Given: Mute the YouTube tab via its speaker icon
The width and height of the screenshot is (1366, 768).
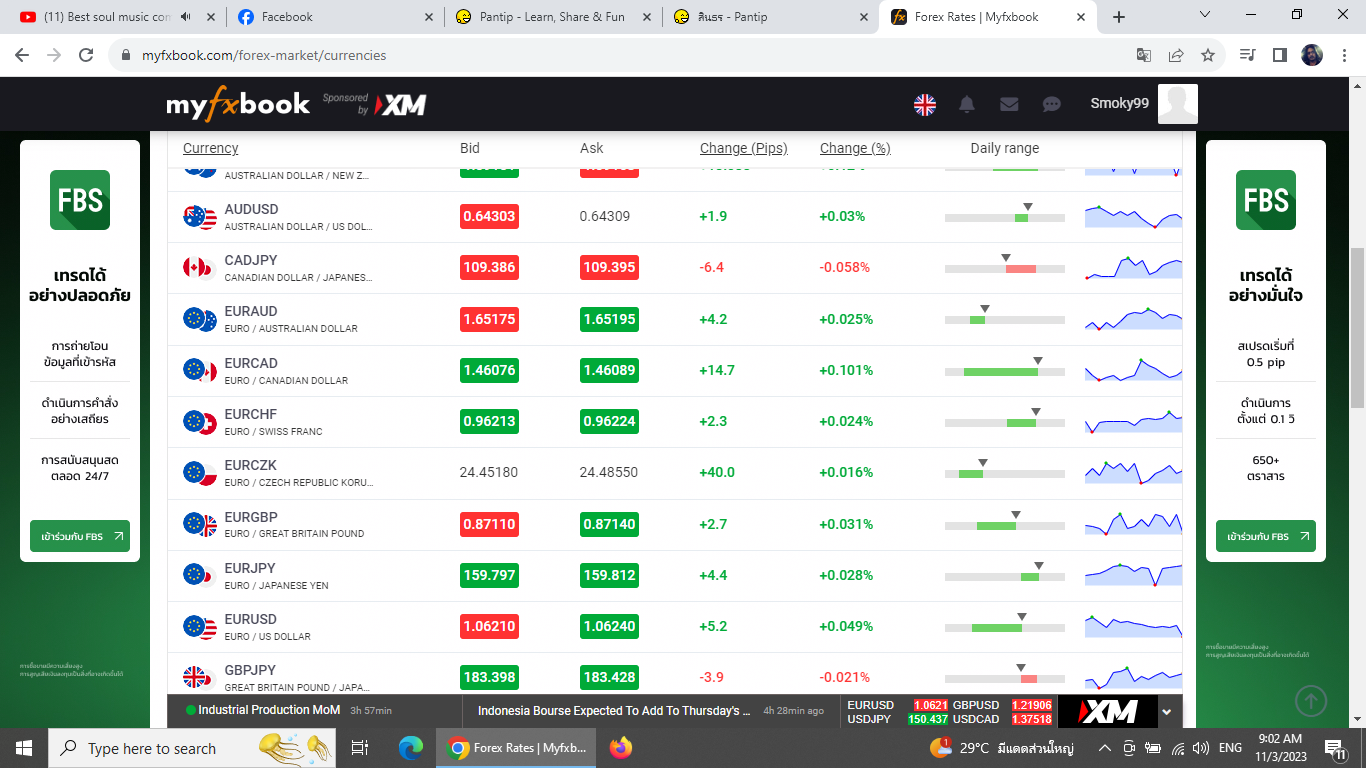Looking at the screenshot, I should tap(187, 17).
